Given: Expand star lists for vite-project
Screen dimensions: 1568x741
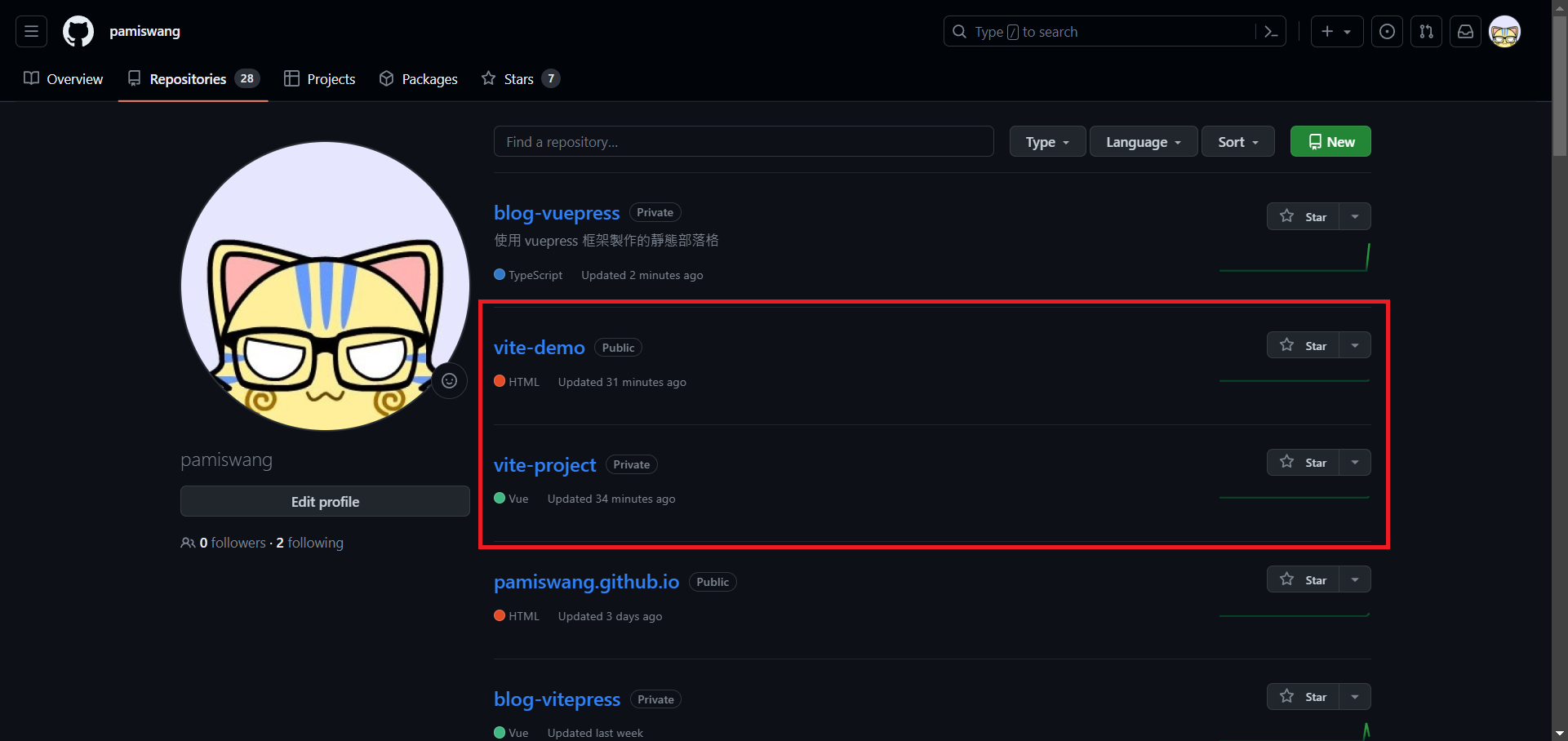Looking at the screenshot, I should [x=1355, y=462].
